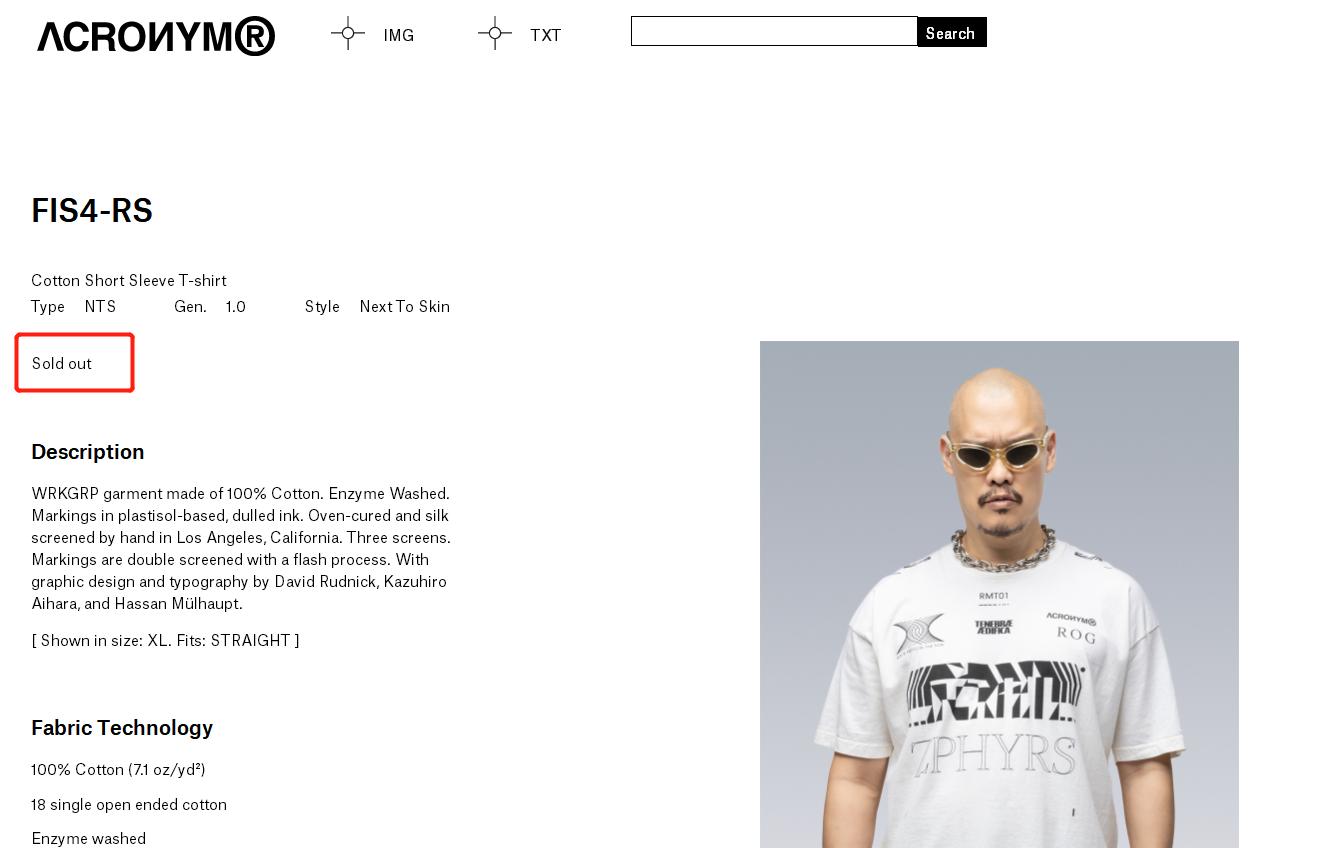Click the Description section heading
This screenshot has width=1328, height=848.
click(88, 452)
